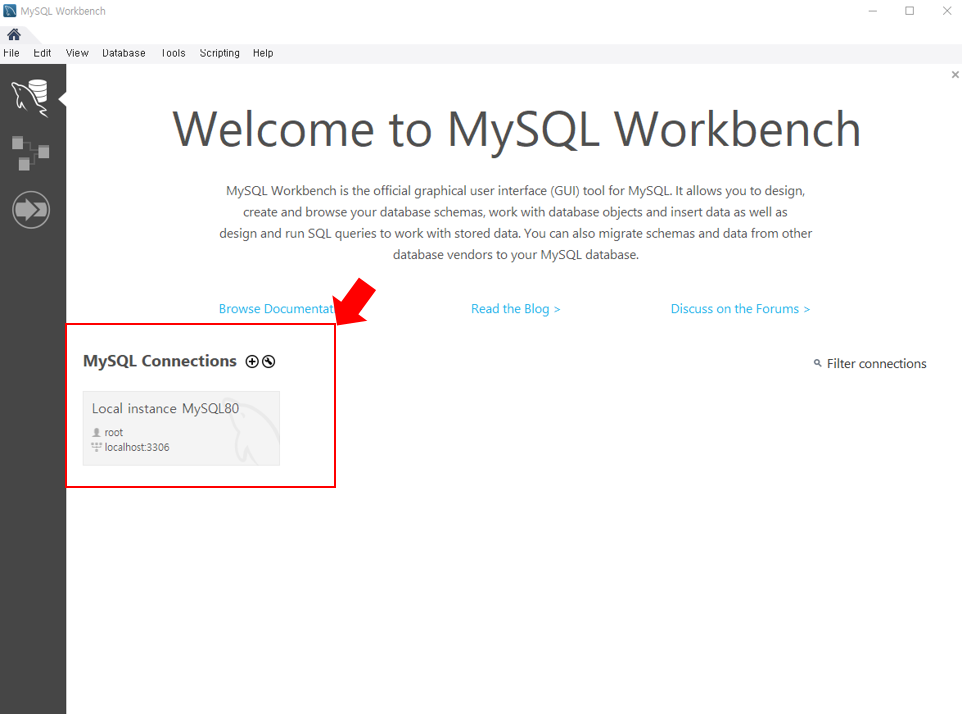Click the Filter connections search field
962x714 pixels.
click(876, 364)
